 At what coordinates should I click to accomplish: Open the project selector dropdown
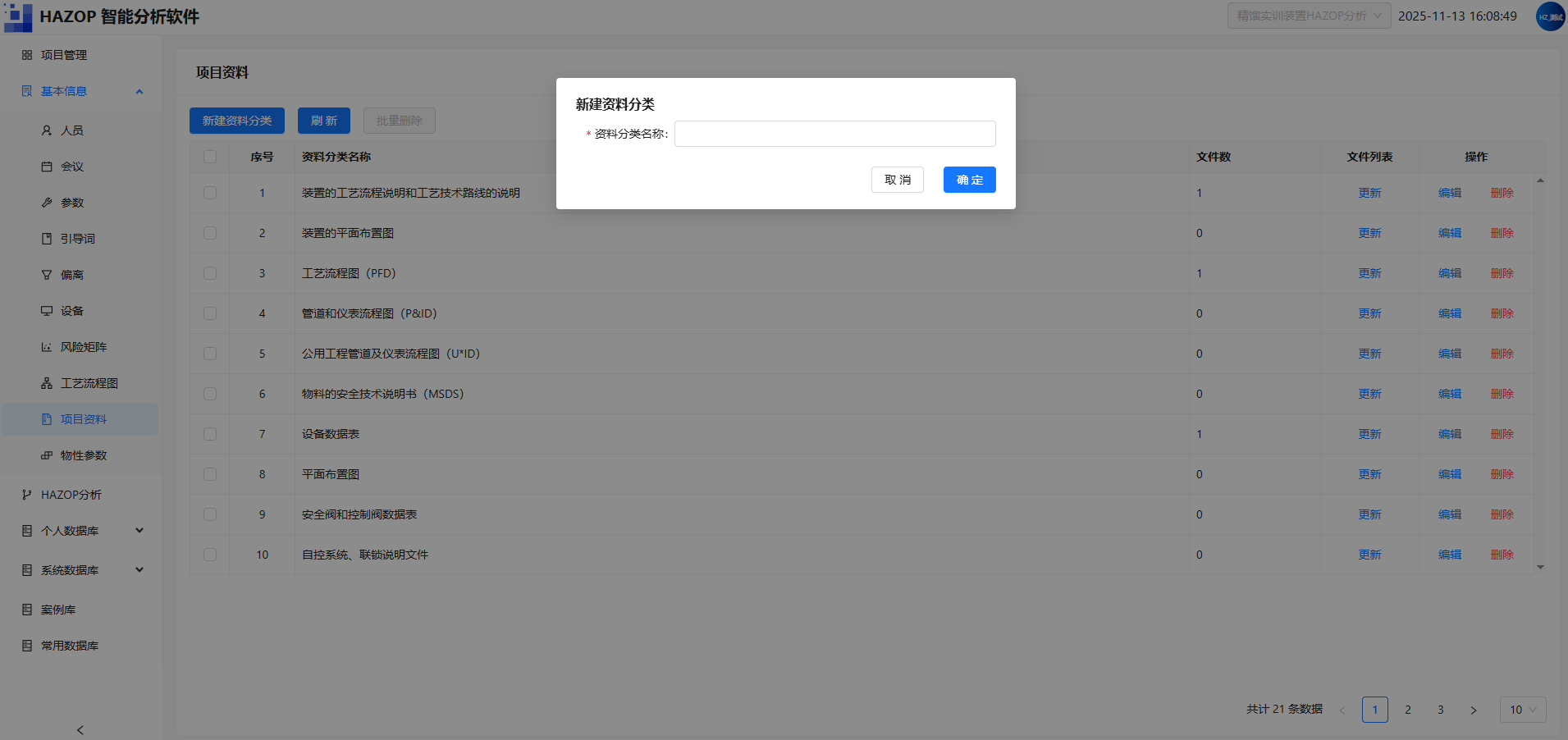[x=1309, y=16]
